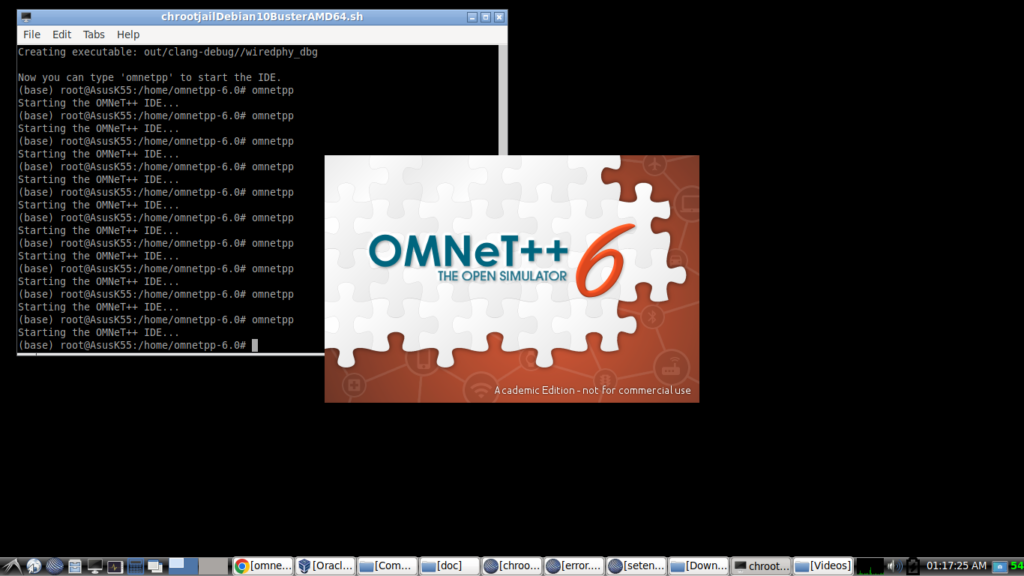Launch the web browser globe icon
Image resolution: width=1024 pixels, height=576 pixels.
pyautogui.click(x=33, y=565)
